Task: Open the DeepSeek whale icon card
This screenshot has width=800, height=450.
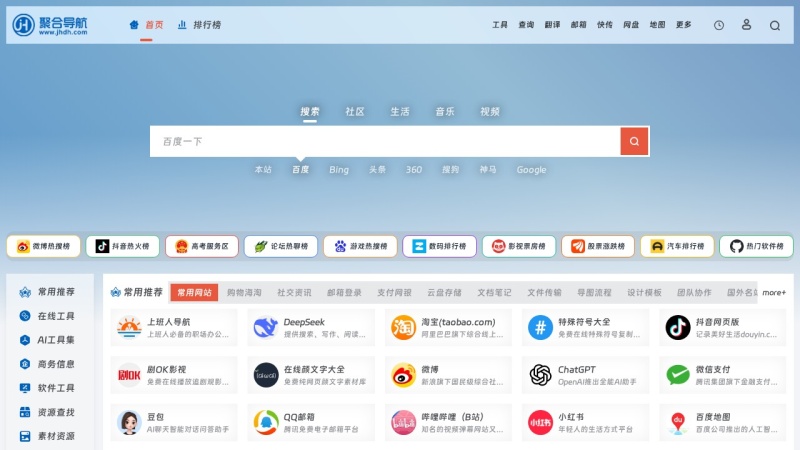Action: point(311,328)
